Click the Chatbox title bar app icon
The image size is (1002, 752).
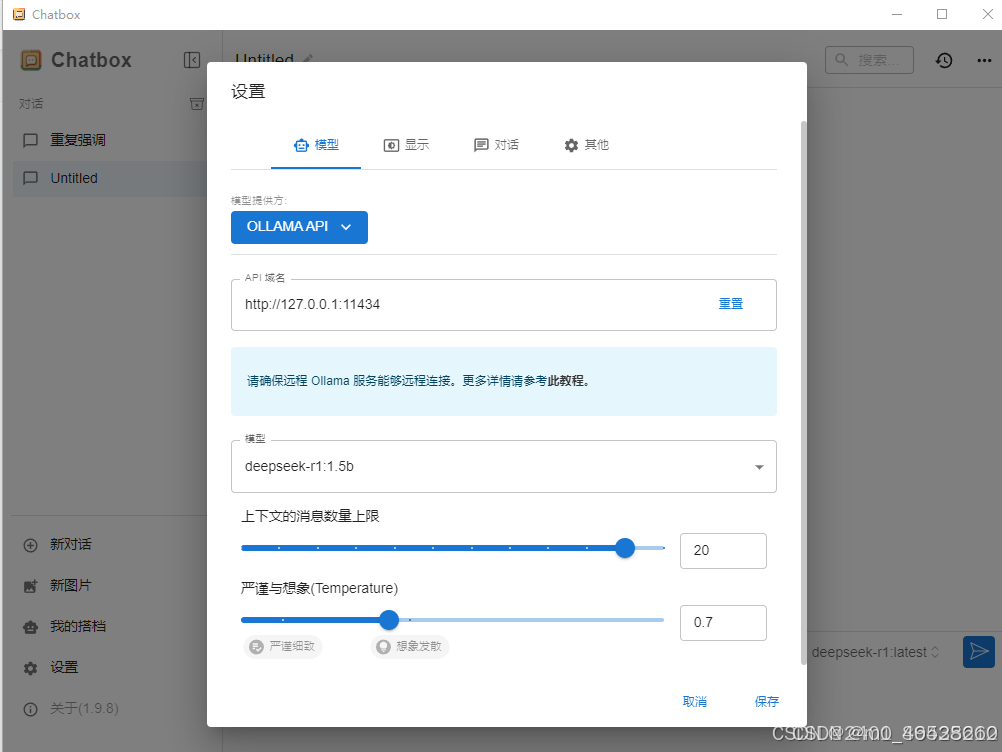tap(19, 14)
